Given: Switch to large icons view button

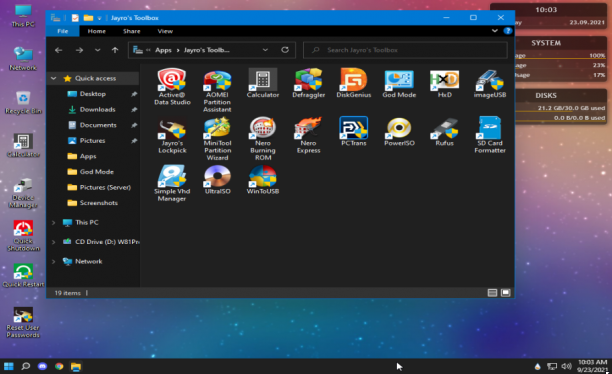Looking at the screenshot, I should [x=505, y=293].
